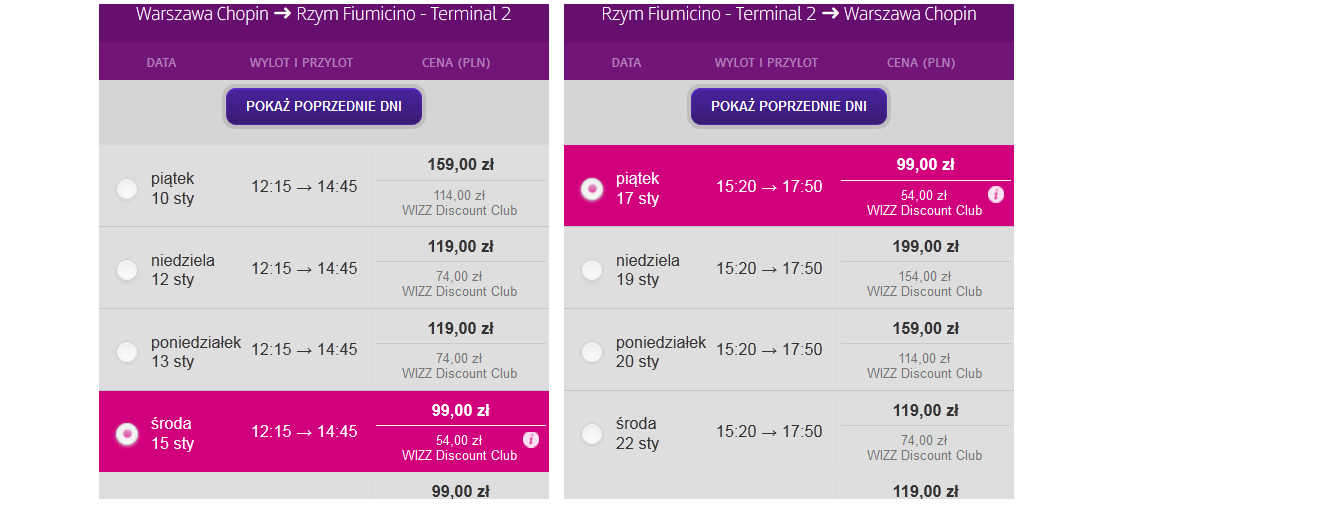1335x511 pixels.
Task: Choose return flight poniedziałek 20 sty radio
Action: tap(592, 351)
